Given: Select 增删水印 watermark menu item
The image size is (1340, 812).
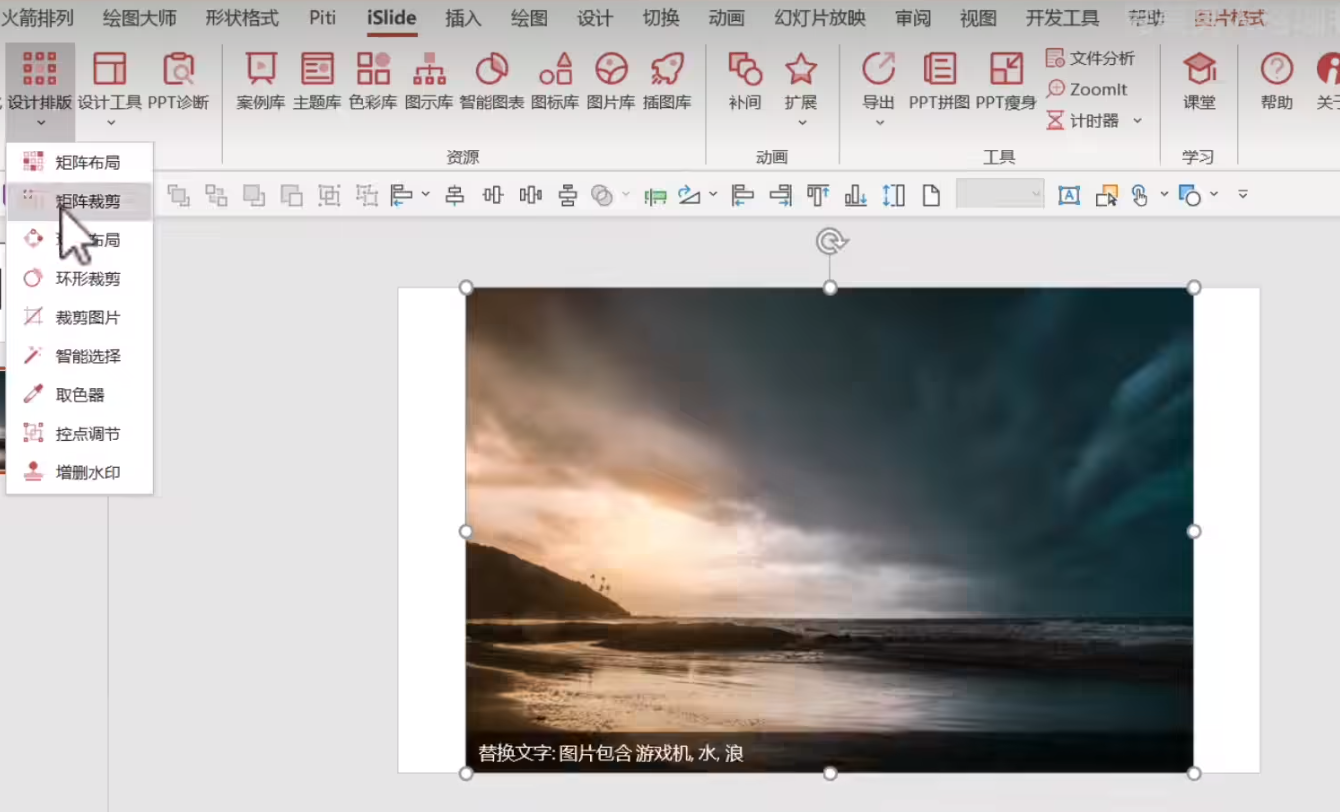Looking at the screenshot, I should pyautogui.click(x=80, y=473).
